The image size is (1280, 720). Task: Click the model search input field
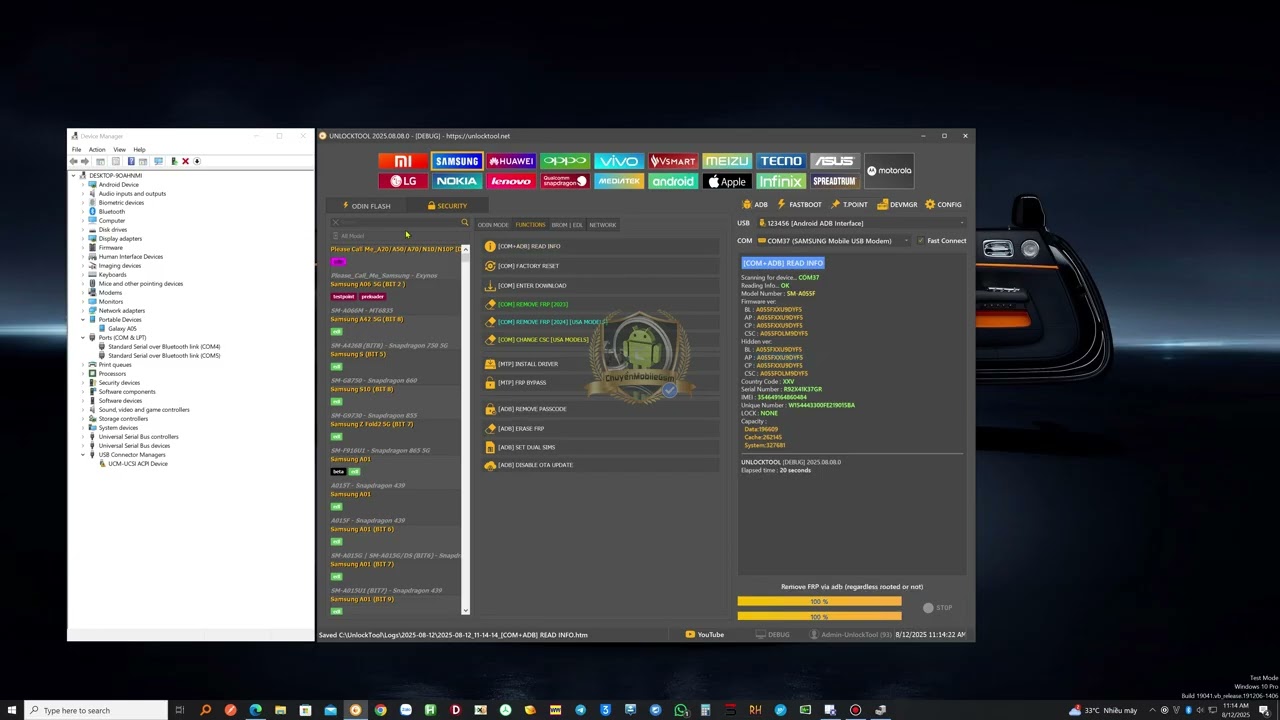point(400,223)
